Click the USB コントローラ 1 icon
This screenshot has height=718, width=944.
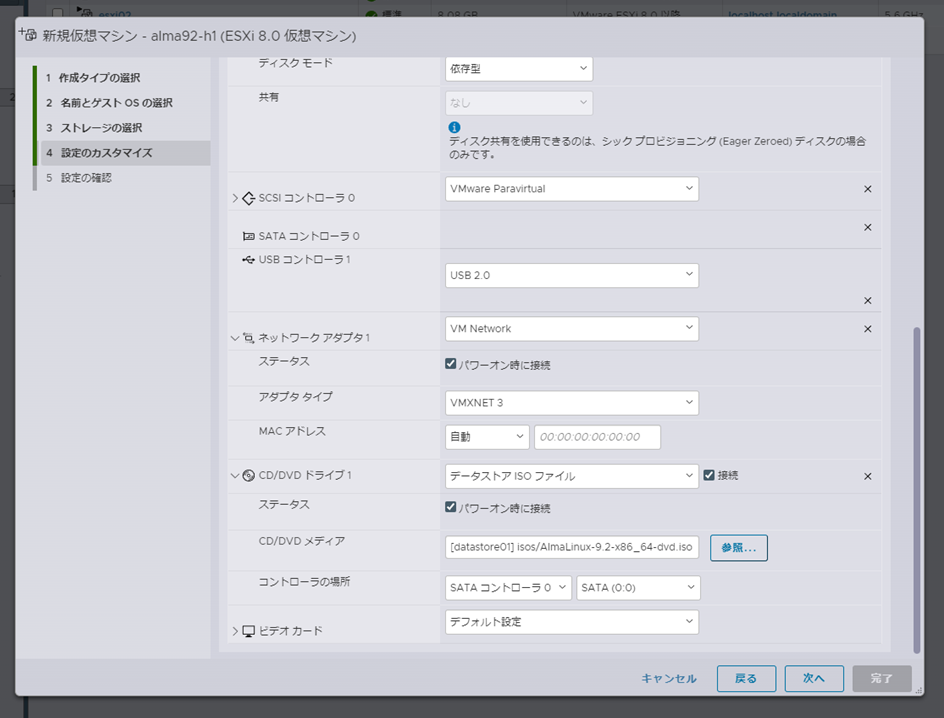pyautogui.click(x=248, y=259)
